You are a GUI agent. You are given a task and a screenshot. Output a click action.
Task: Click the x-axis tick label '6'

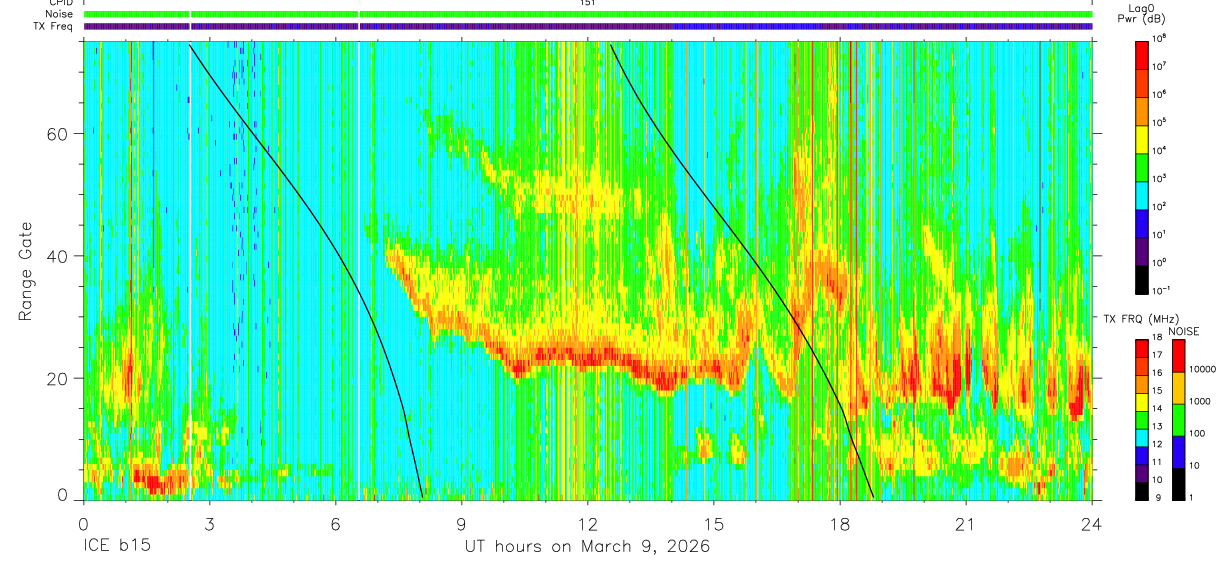(x=335, y=523)
